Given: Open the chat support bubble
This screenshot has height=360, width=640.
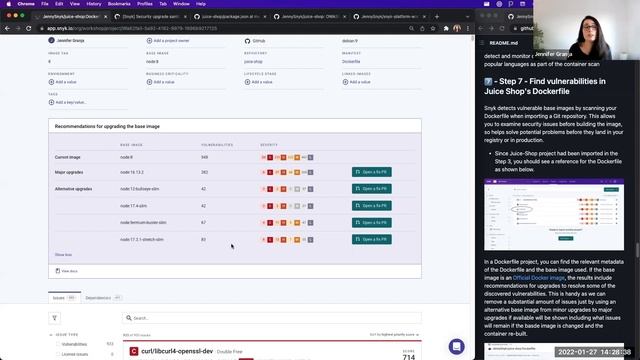Looking at the screenshot, I should tap(456, 347).
